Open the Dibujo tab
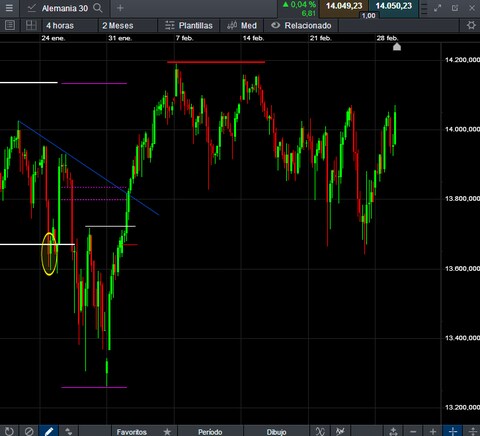480x436 pixels. click(276, 432)
